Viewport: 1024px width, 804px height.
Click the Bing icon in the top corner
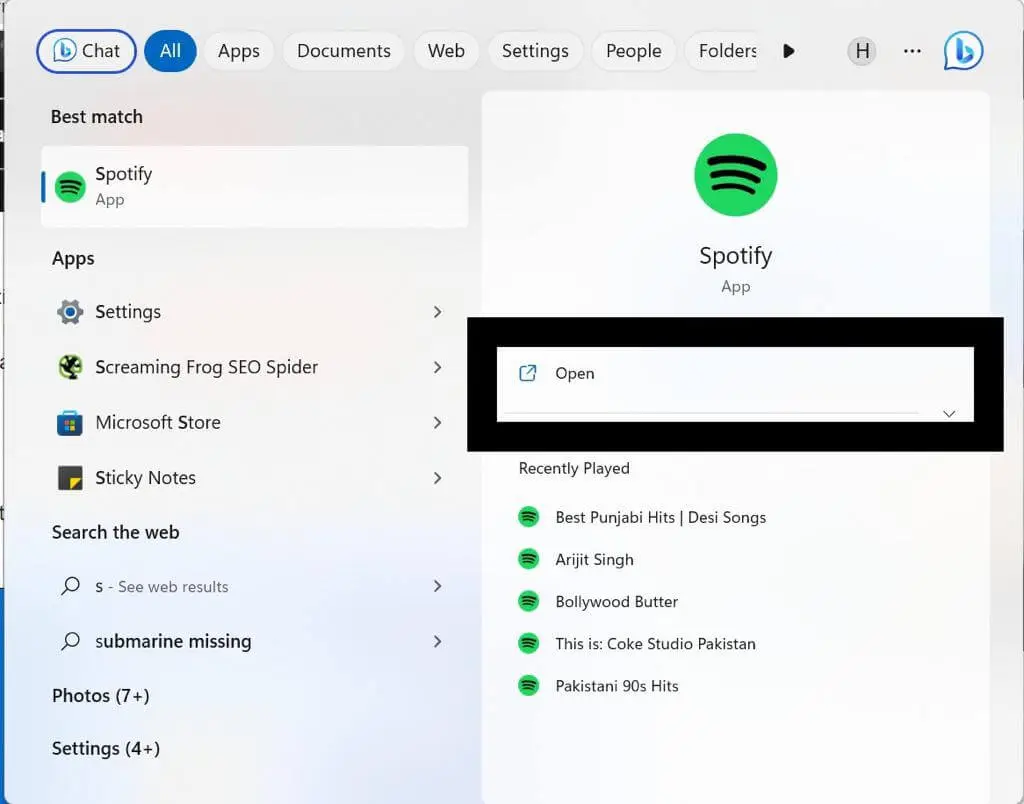click(963, 51)
